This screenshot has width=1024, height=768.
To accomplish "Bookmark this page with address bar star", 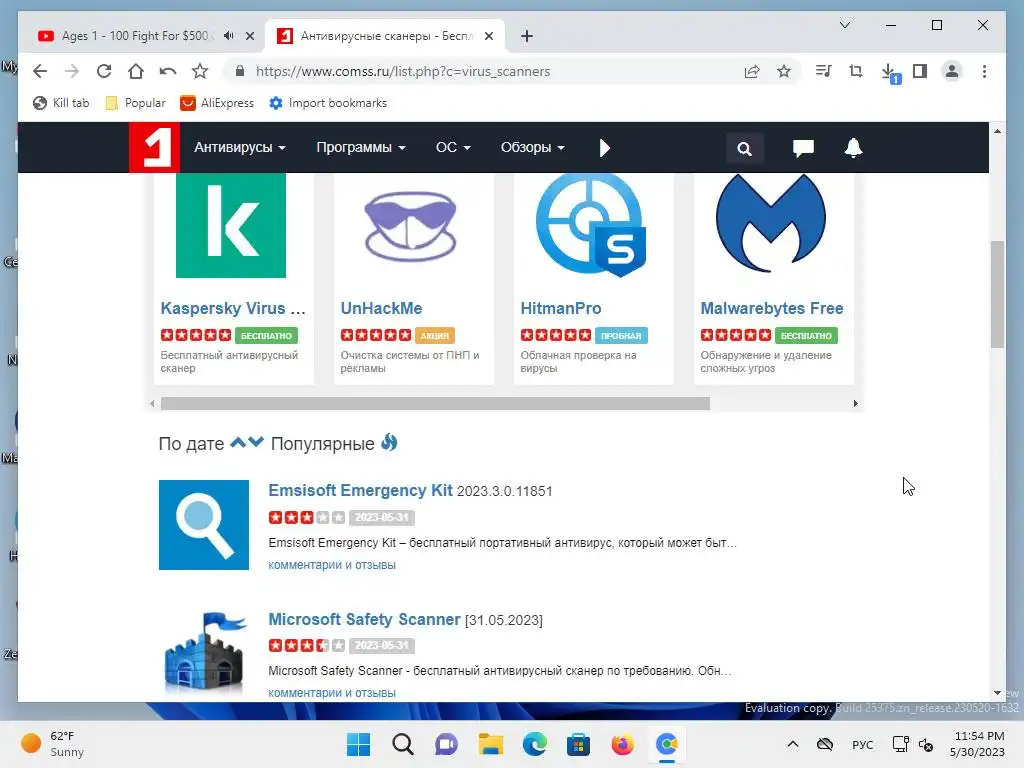I will click(784, 71).
